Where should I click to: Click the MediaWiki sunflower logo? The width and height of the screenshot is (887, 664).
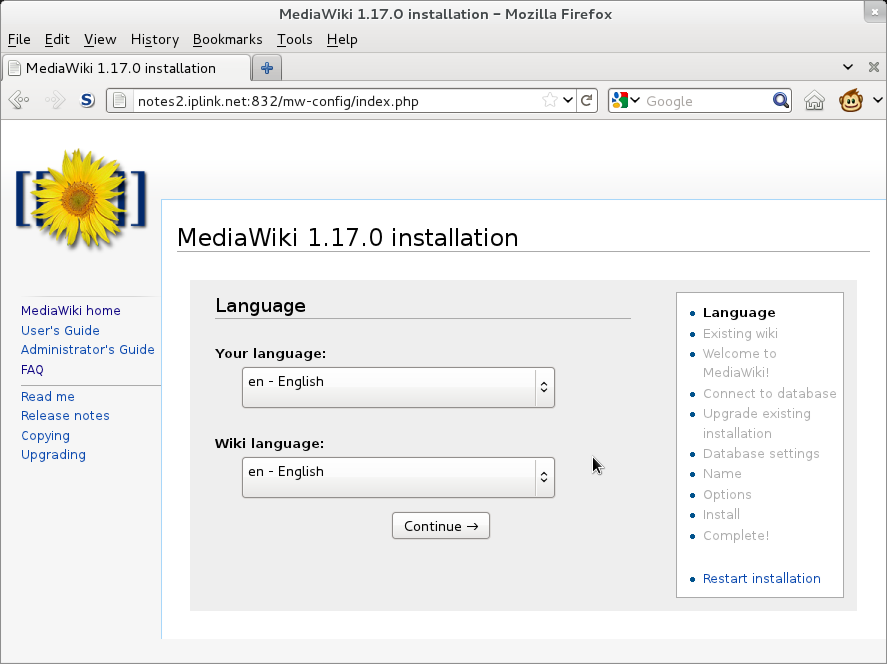pos(80,199)
